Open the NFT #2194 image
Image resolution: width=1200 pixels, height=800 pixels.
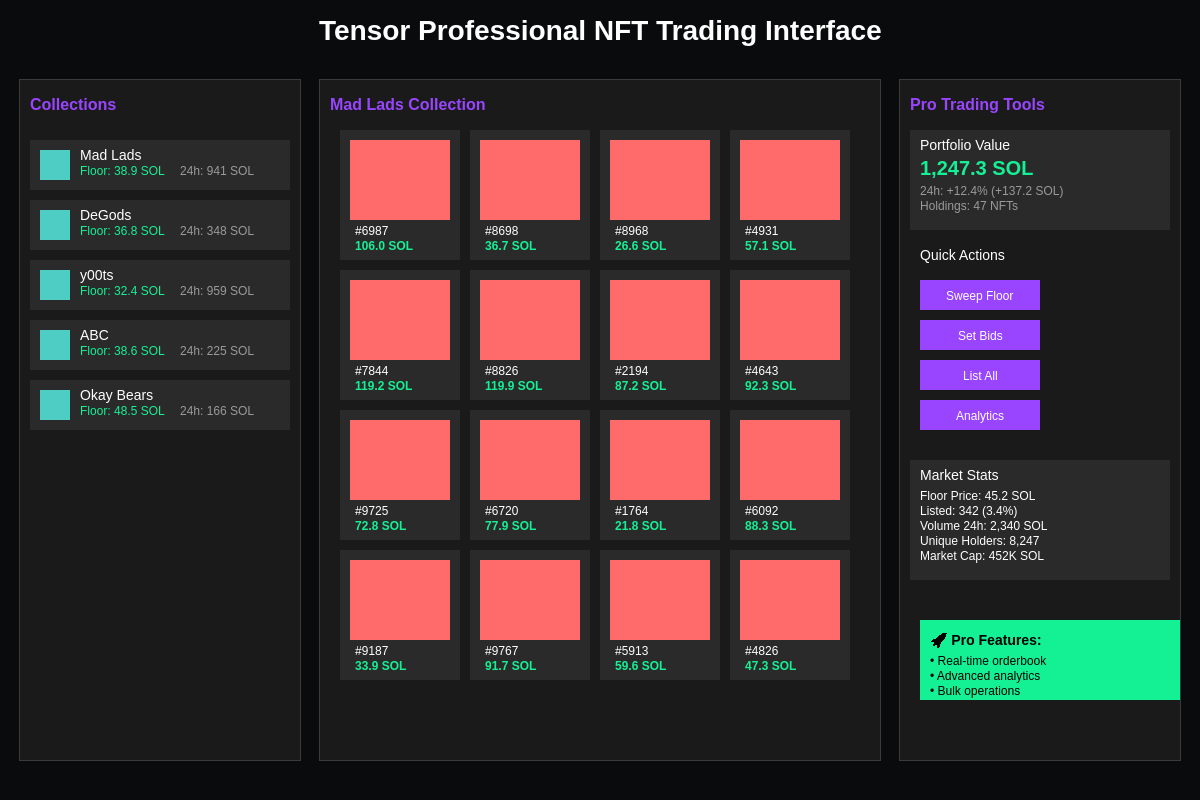660,320
